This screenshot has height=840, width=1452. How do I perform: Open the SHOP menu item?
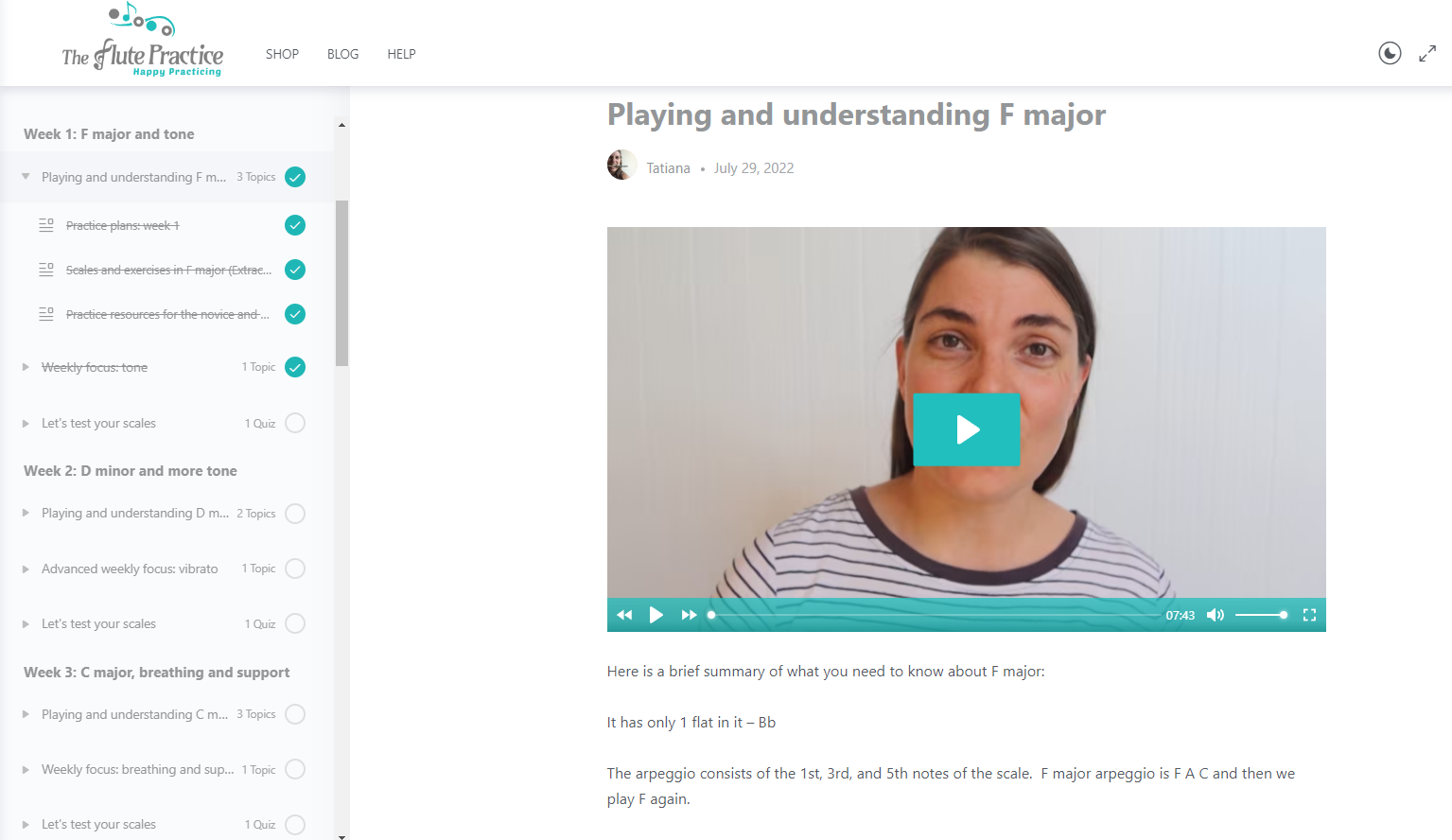(282, 54)
